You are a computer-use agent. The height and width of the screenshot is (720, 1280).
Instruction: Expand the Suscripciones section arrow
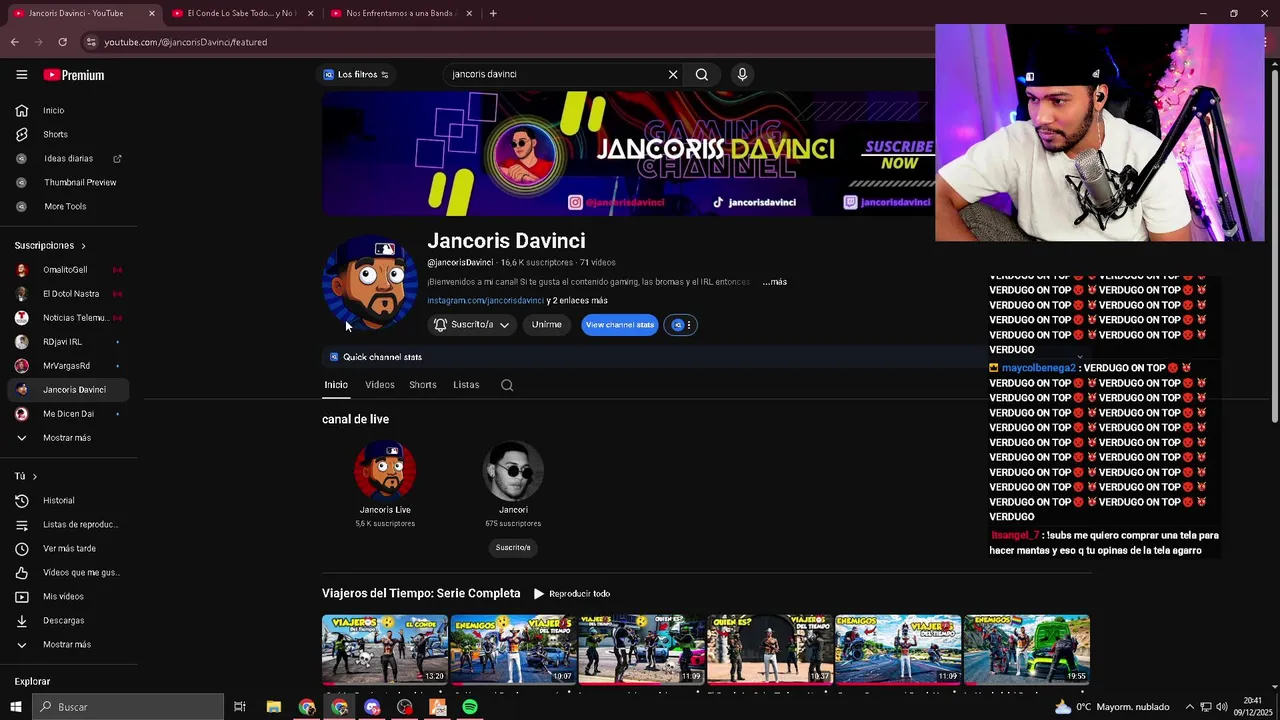83,246
